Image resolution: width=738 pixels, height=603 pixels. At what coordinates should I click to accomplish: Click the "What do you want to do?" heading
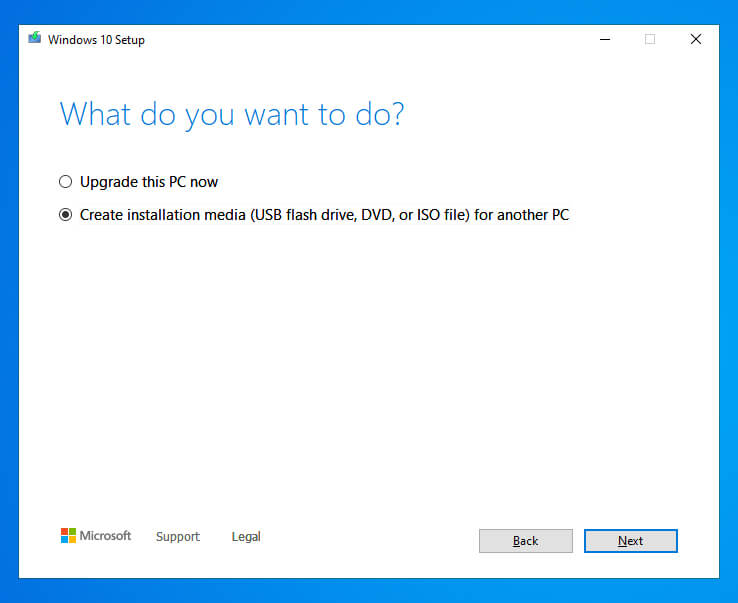tap(232, 114)
